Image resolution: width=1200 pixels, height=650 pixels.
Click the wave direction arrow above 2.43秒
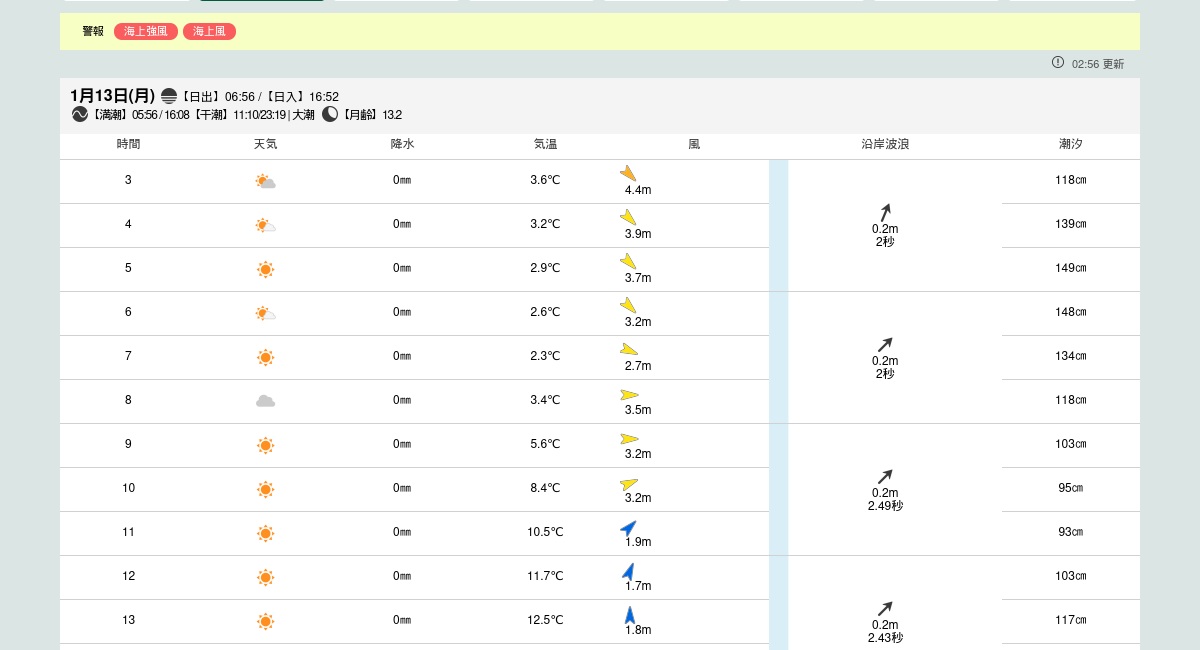(885, 609)
